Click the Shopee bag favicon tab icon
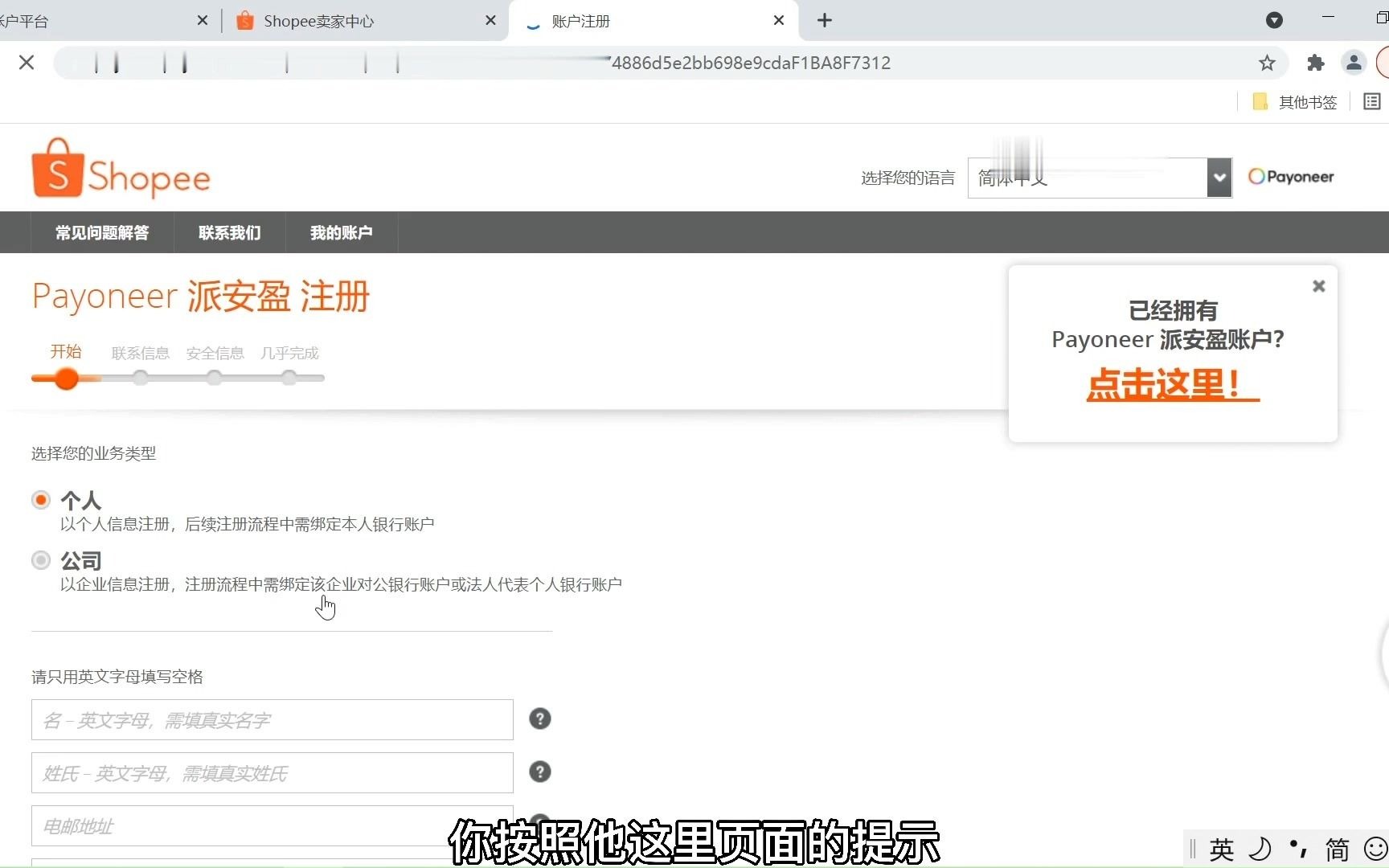The width and height of the screenshot is (1389, 868). [245, 21]
